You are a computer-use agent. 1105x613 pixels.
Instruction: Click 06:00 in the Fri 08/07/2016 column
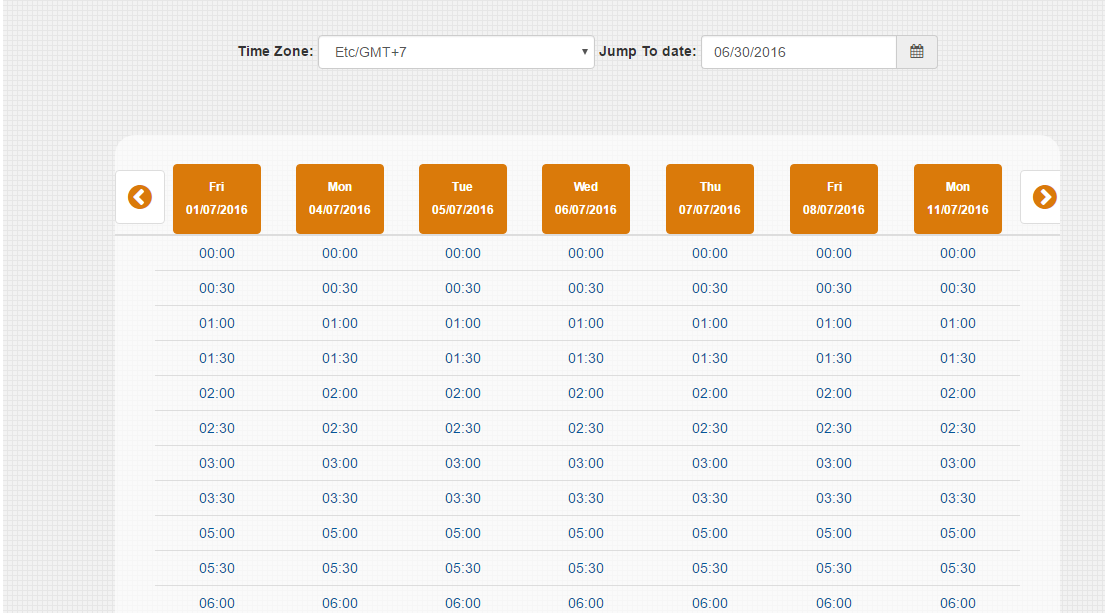pos(834,603)
